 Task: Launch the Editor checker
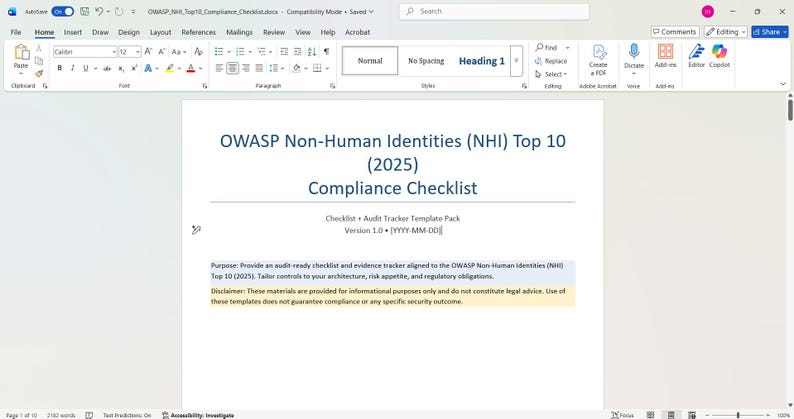point(696,56)
